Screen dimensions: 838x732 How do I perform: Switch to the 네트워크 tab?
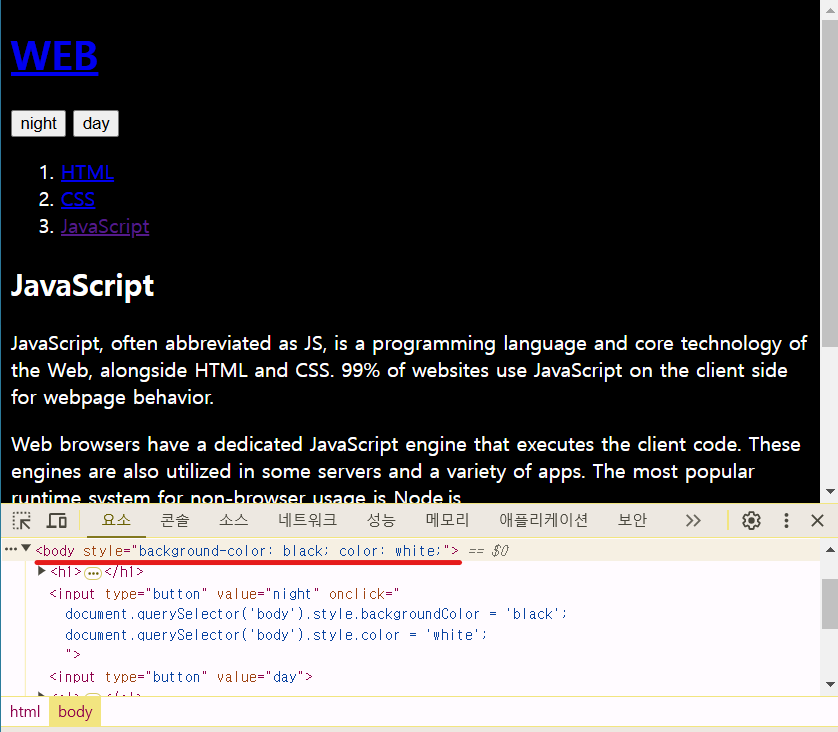click(307, 520)
